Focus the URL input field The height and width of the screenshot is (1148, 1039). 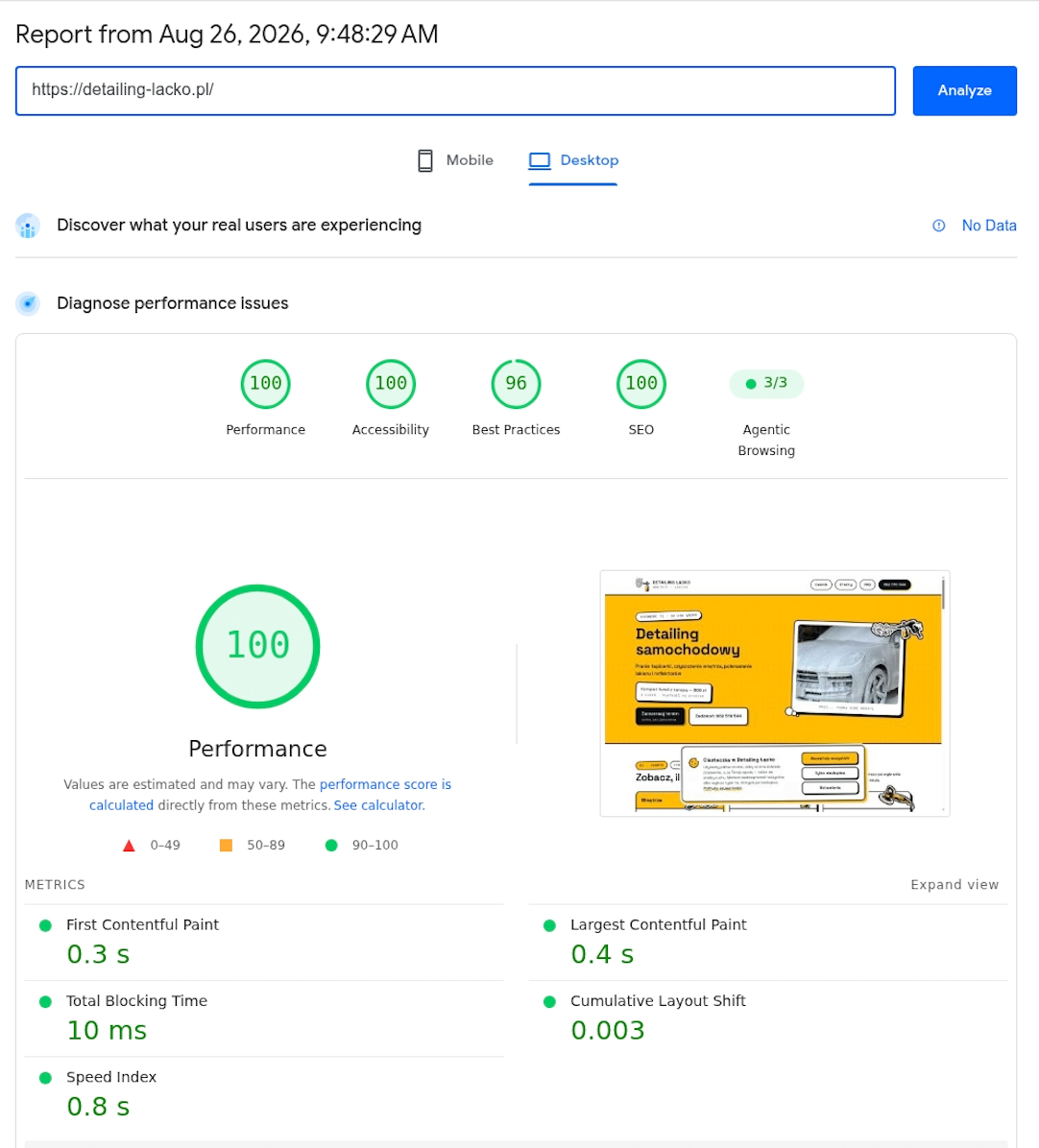[x=455, y=91]
